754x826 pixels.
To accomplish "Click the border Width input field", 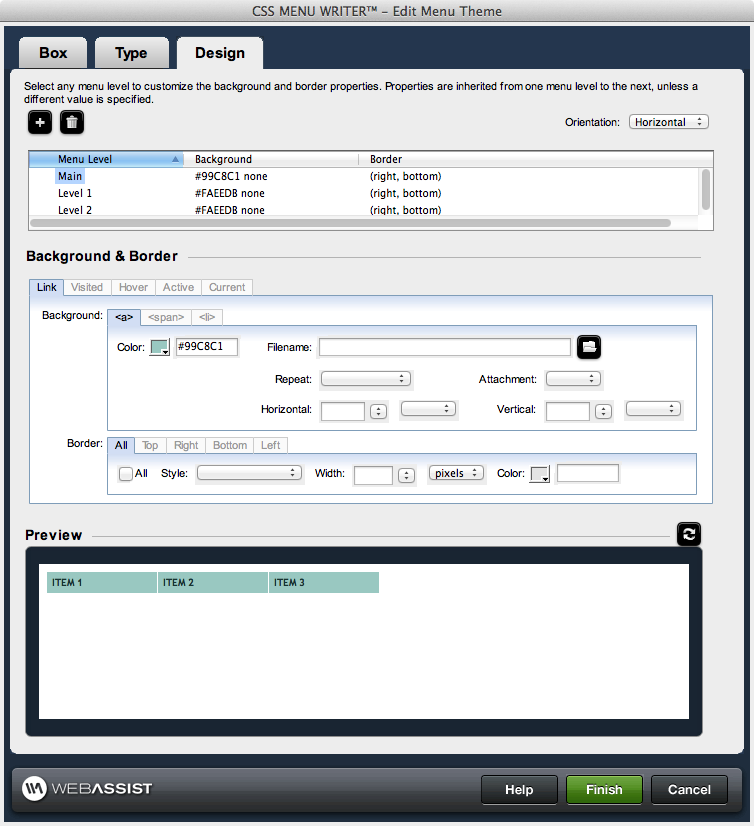I will point(373,475).
